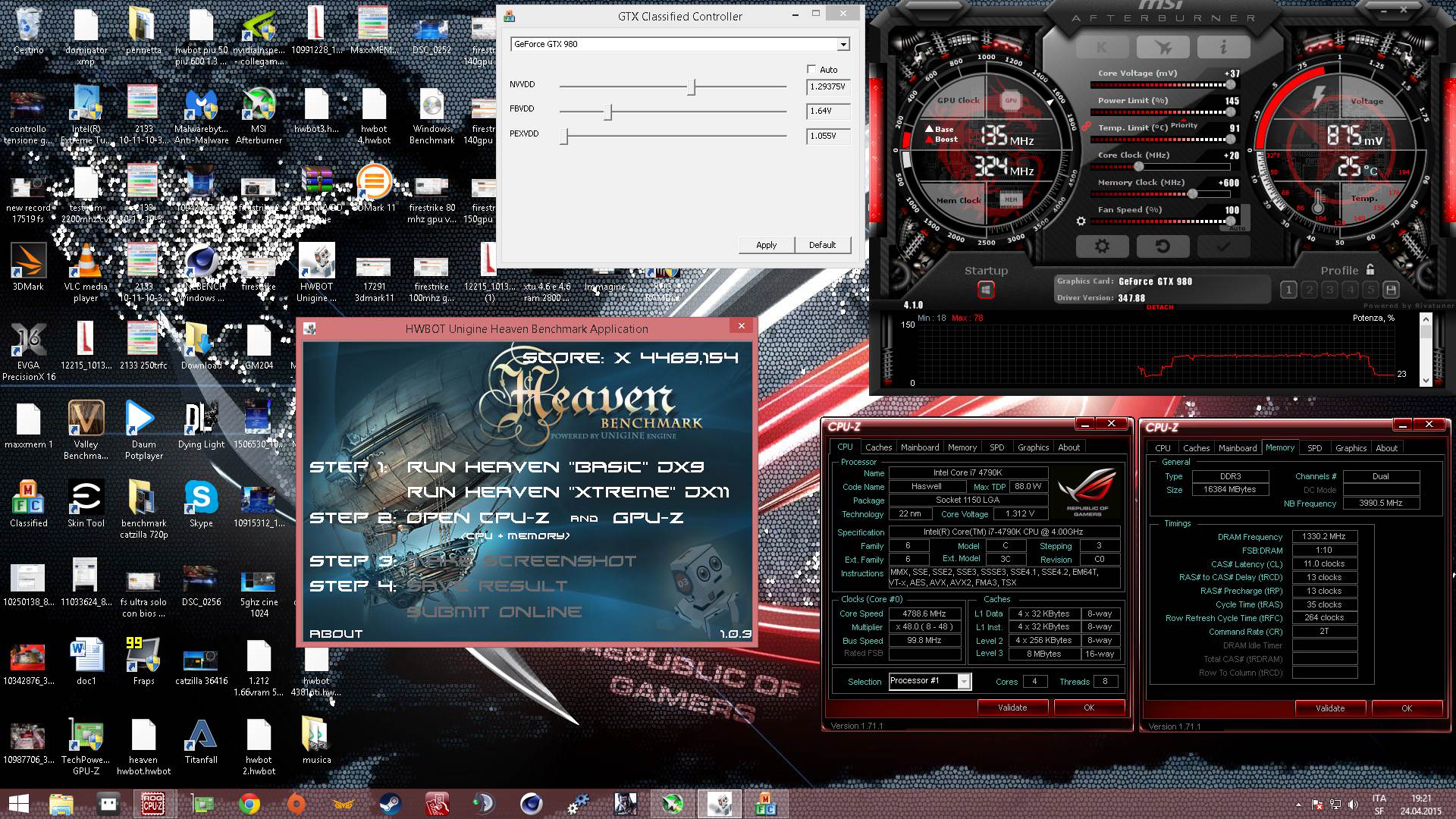Click Apply in GTX Classified Controller
Screen dimensions: 1456x819
pyautogui.click(x=767, y=245)
